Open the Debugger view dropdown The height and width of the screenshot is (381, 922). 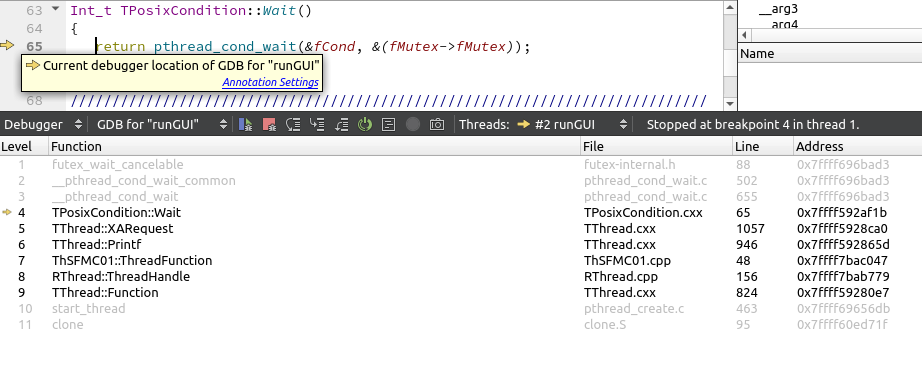(x=43, y=125)
